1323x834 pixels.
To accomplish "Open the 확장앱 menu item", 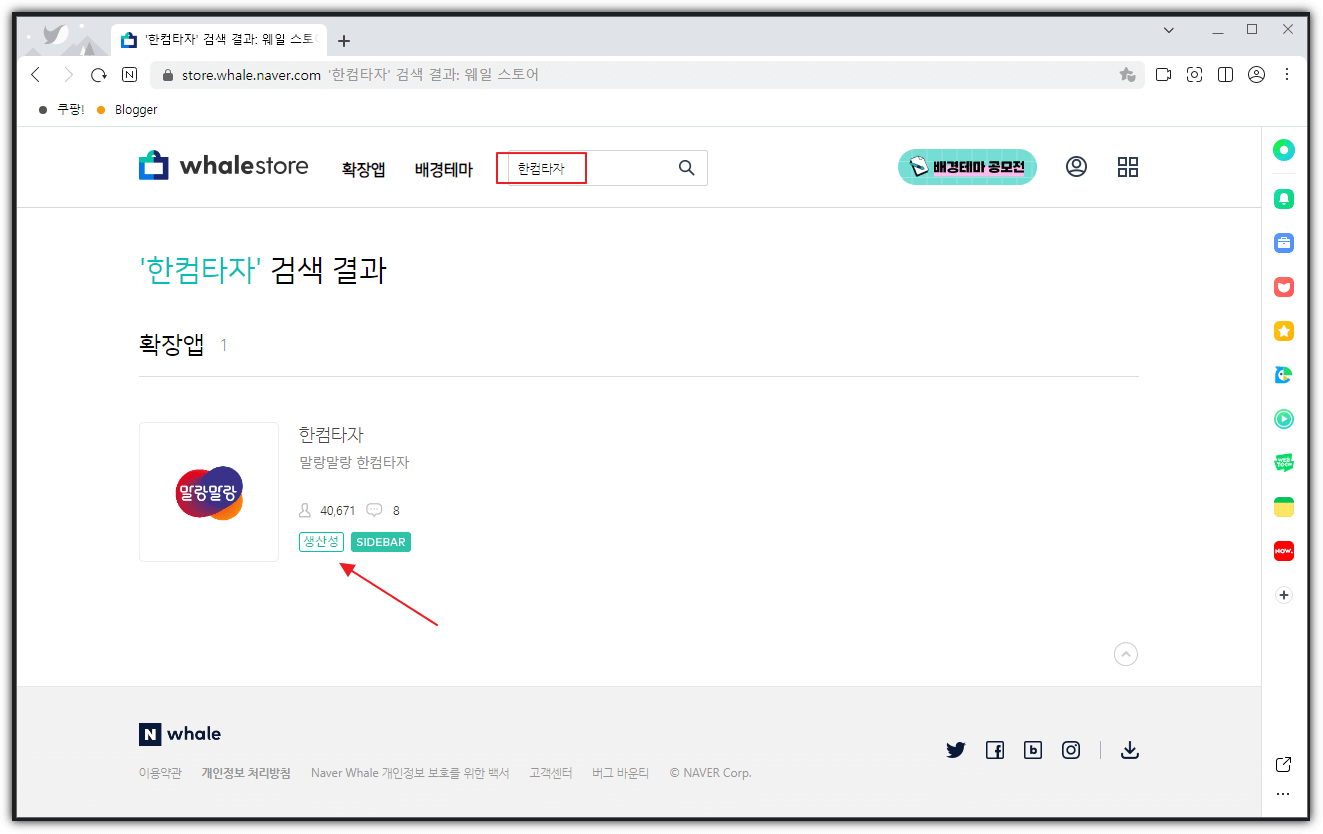I will (x=364, y=169).
